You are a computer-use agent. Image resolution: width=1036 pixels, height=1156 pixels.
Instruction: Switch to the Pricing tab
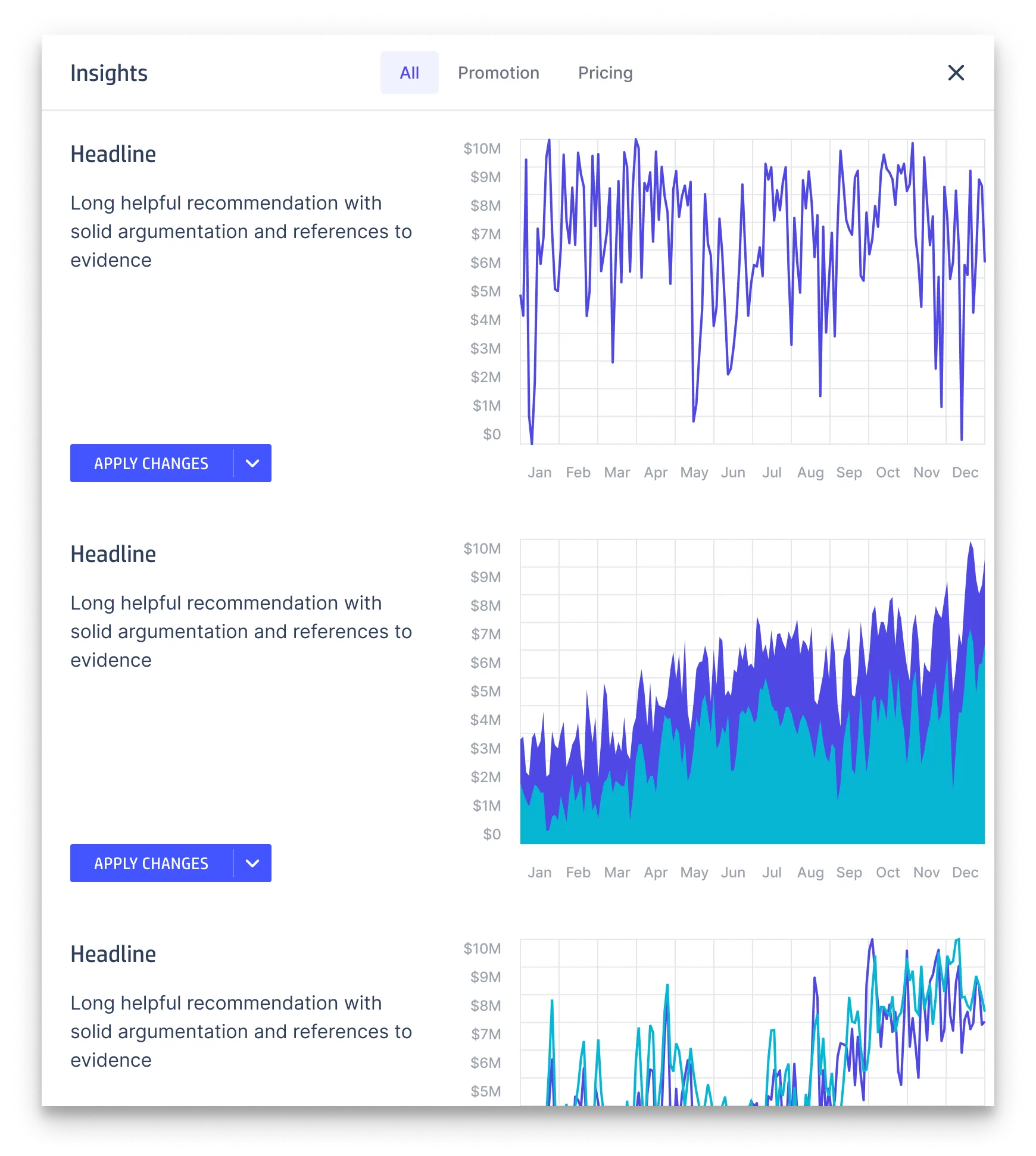tap(606, 73)
